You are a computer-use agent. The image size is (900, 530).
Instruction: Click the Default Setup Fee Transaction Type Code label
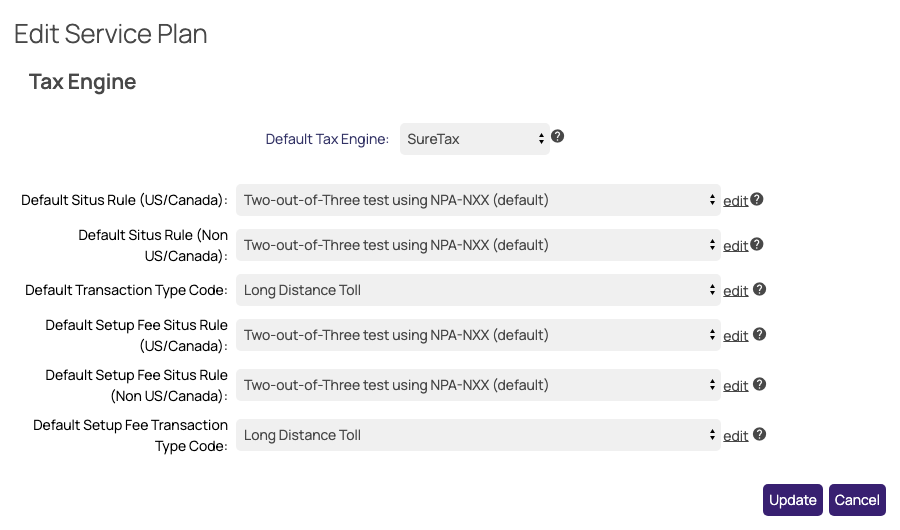tap(130, 435)
